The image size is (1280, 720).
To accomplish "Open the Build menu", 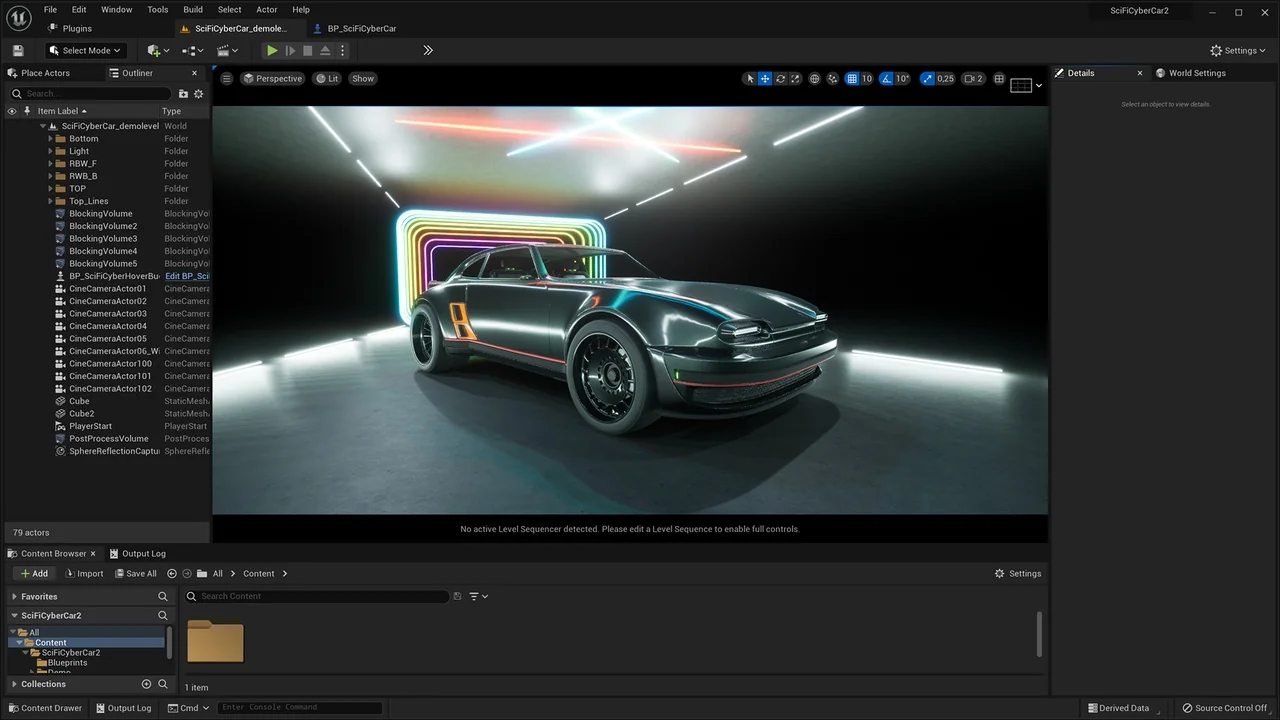I will [x=193, y=9].
